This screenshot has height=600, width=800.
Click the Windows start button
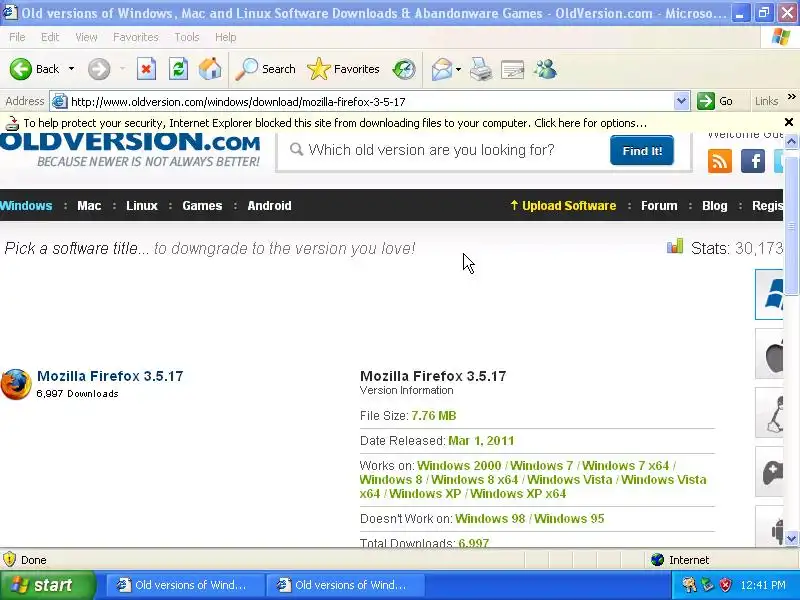(47, 585)
